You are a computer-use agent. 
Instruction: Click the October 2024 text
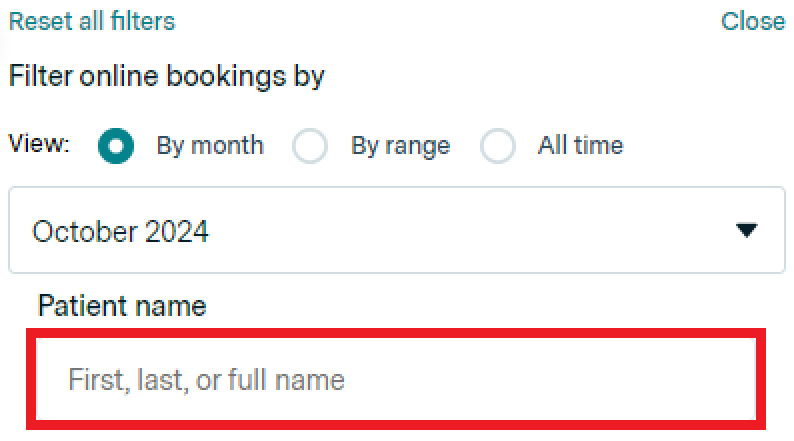(121, 232)
